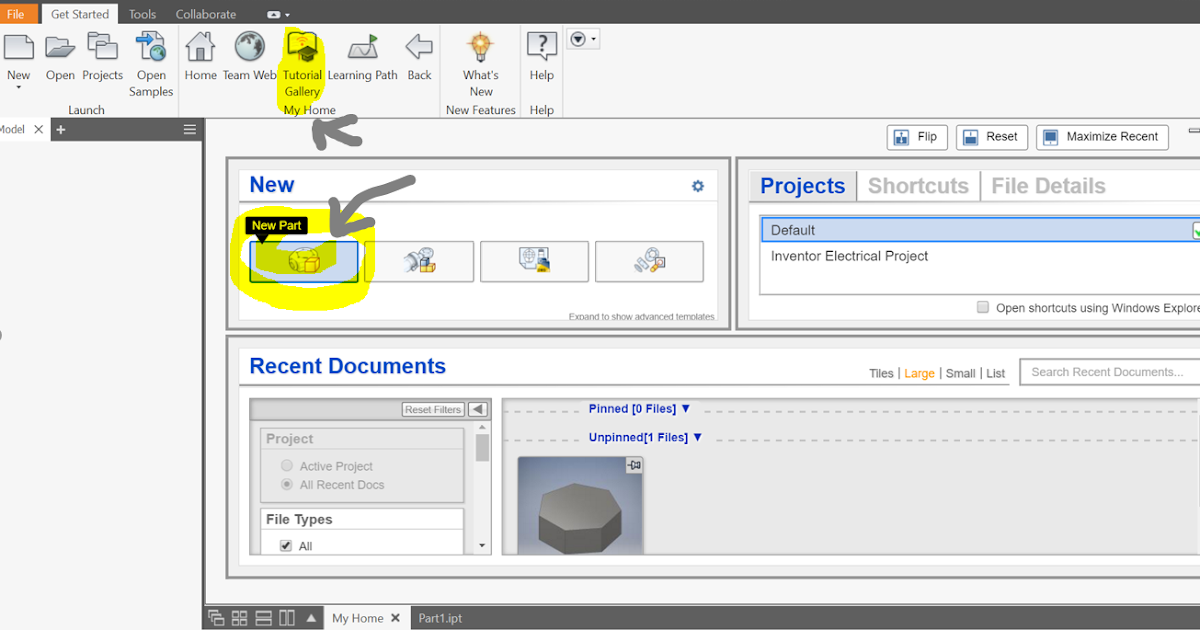
Task: Collapse the Unpinned files section
Action: pyautogui.click(x=698, y=437)
